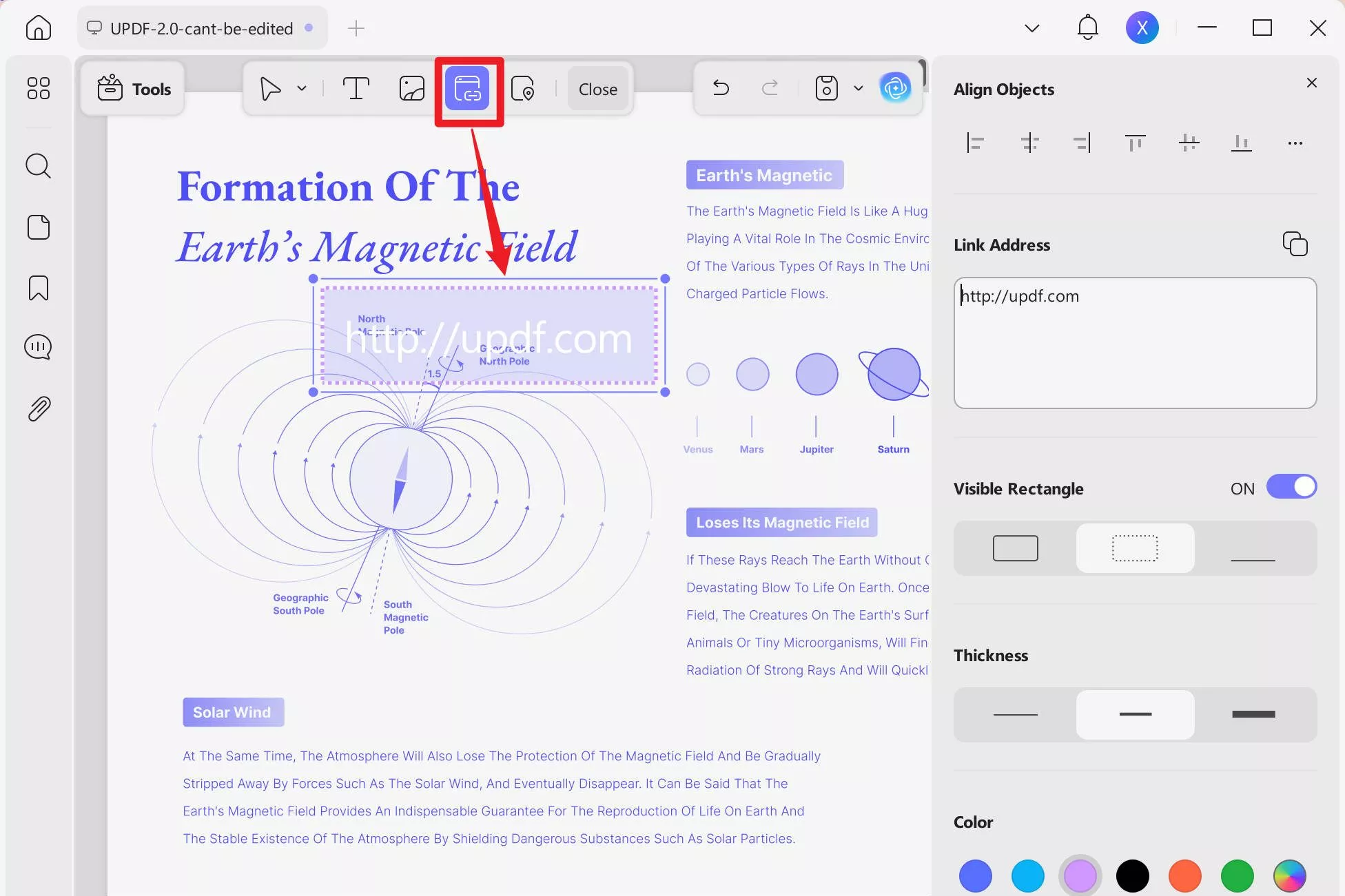Viewport: 1345px width, 896px height.
Task: Switch to the UPDF-2.0-cant-be-edited tab
Action: coord(201,28)
